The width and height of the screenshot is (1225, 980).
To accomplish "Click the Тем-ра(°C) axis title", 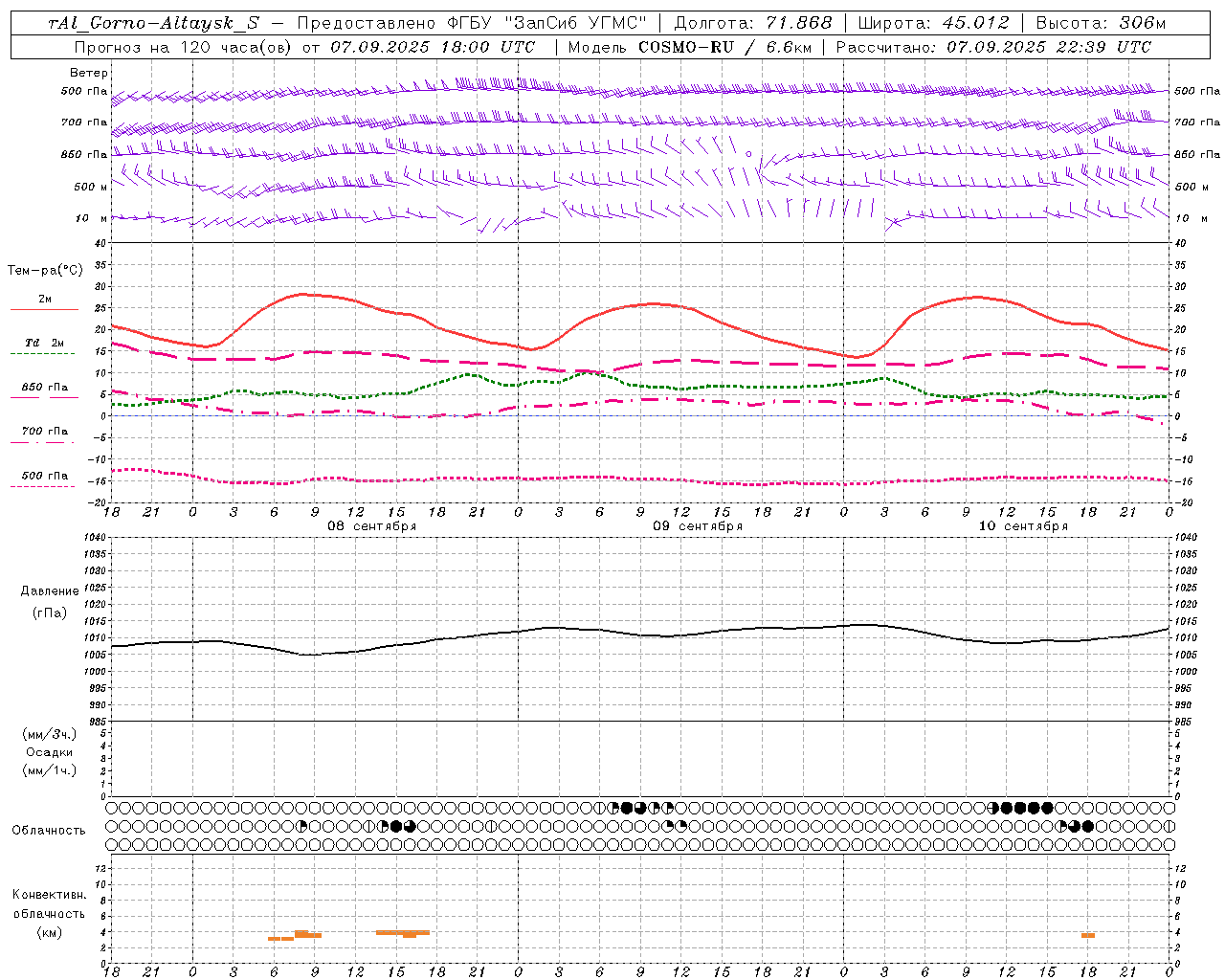I will (45, 271).
